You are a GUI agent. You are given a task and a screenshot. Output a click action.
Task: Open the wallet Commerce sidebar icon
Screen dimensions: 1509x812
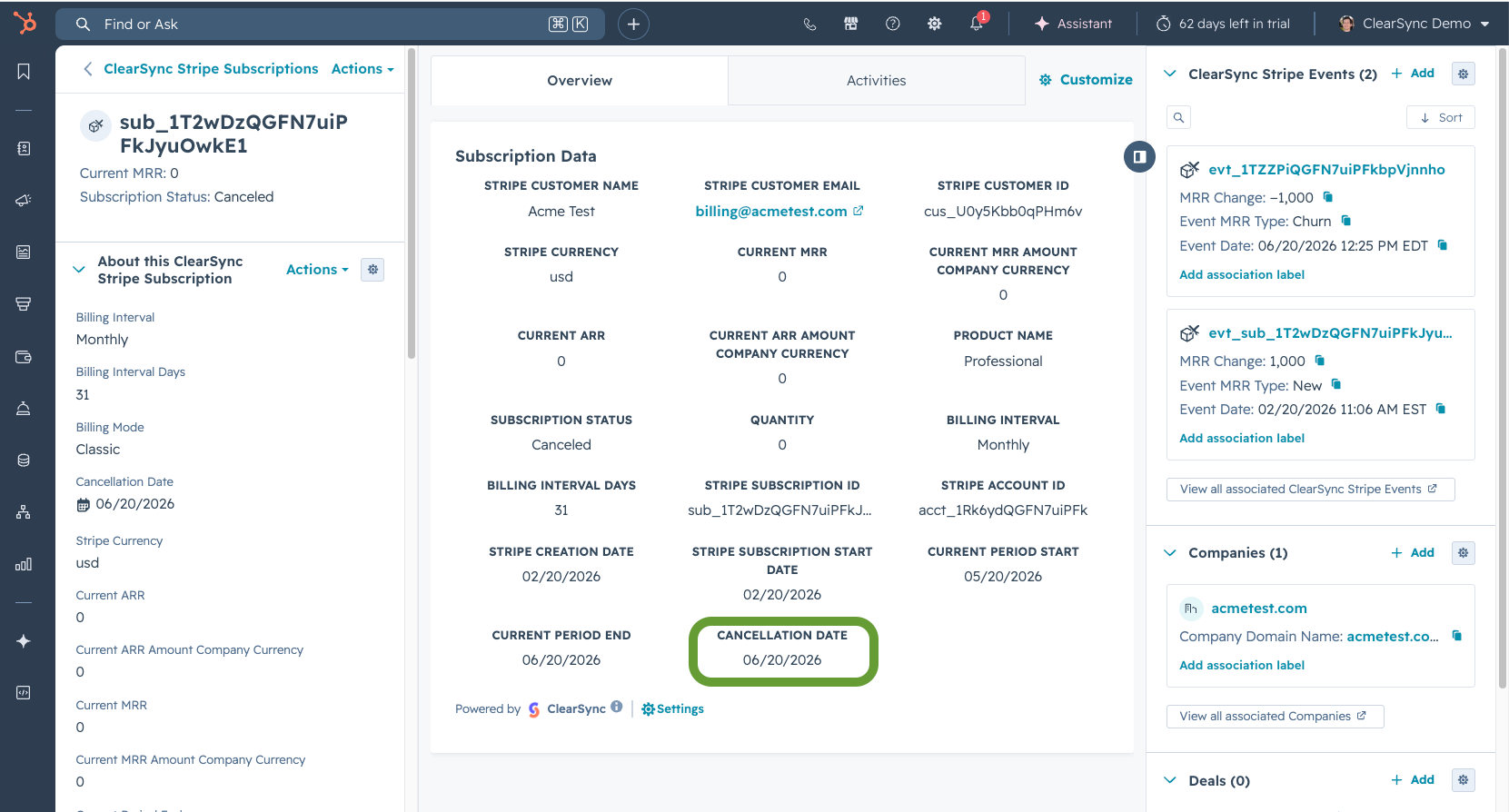tap(24, 357)
